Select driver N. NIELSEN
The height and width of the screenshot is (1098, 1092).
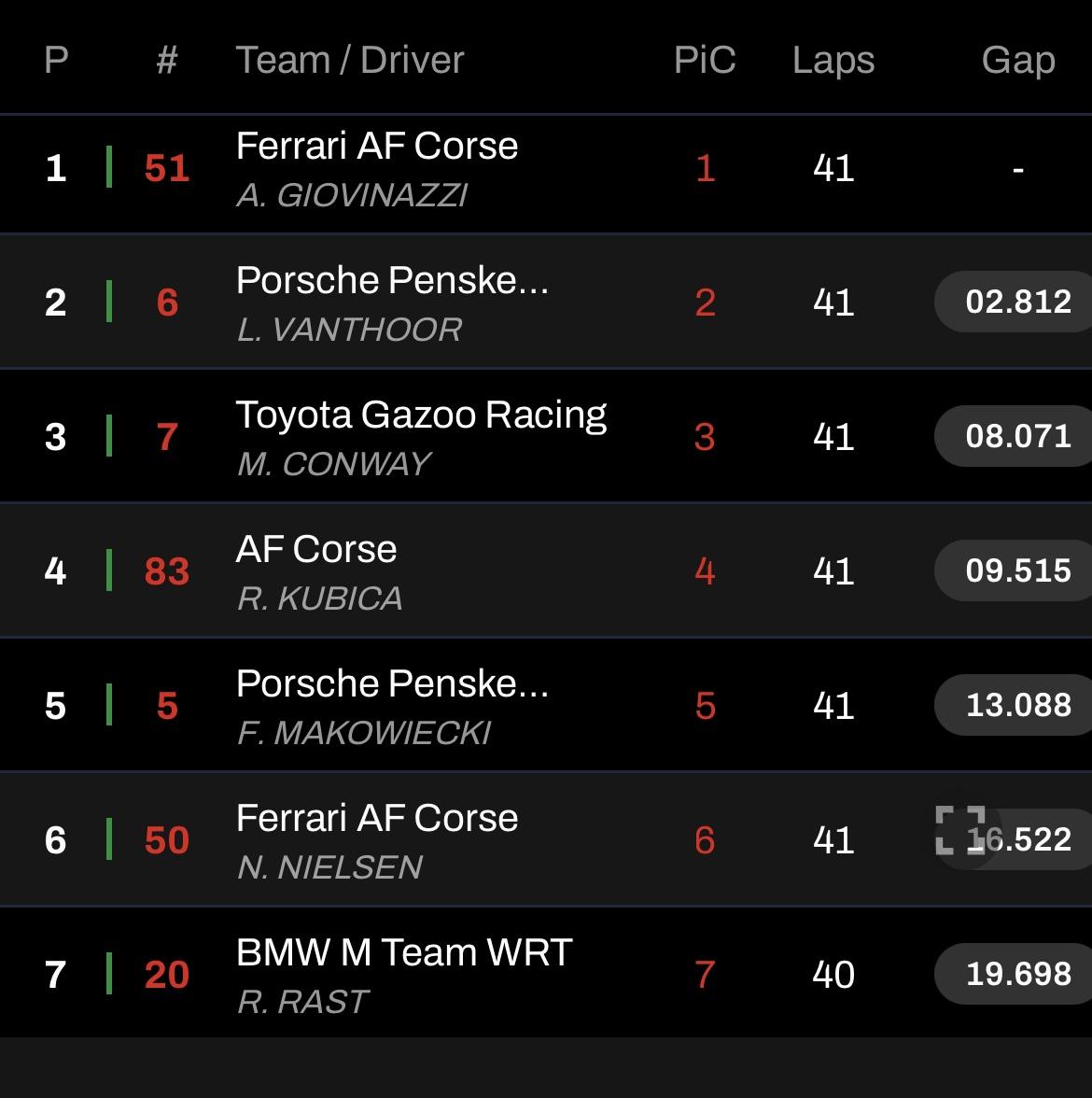coord(329,867)
